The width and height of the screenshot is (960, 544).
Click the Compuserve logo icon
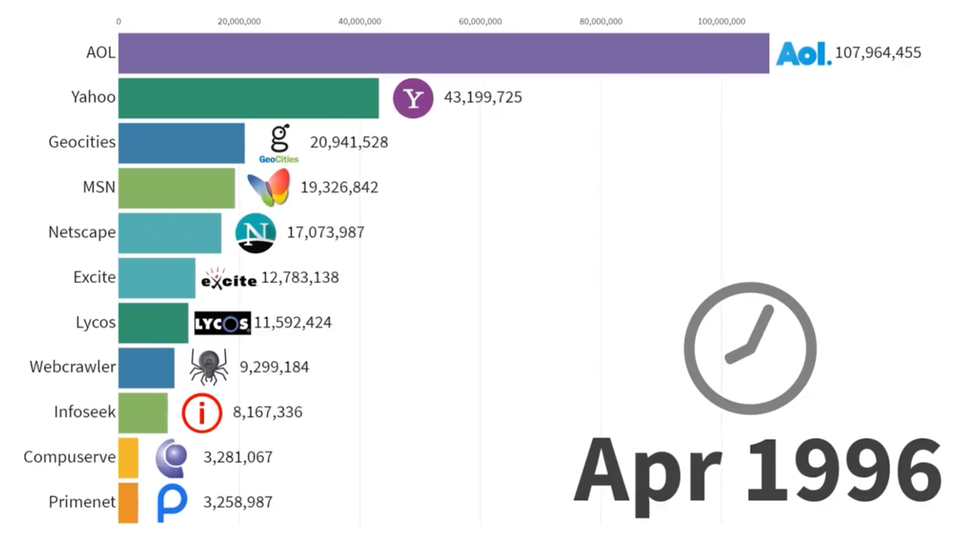pos(171,457)
